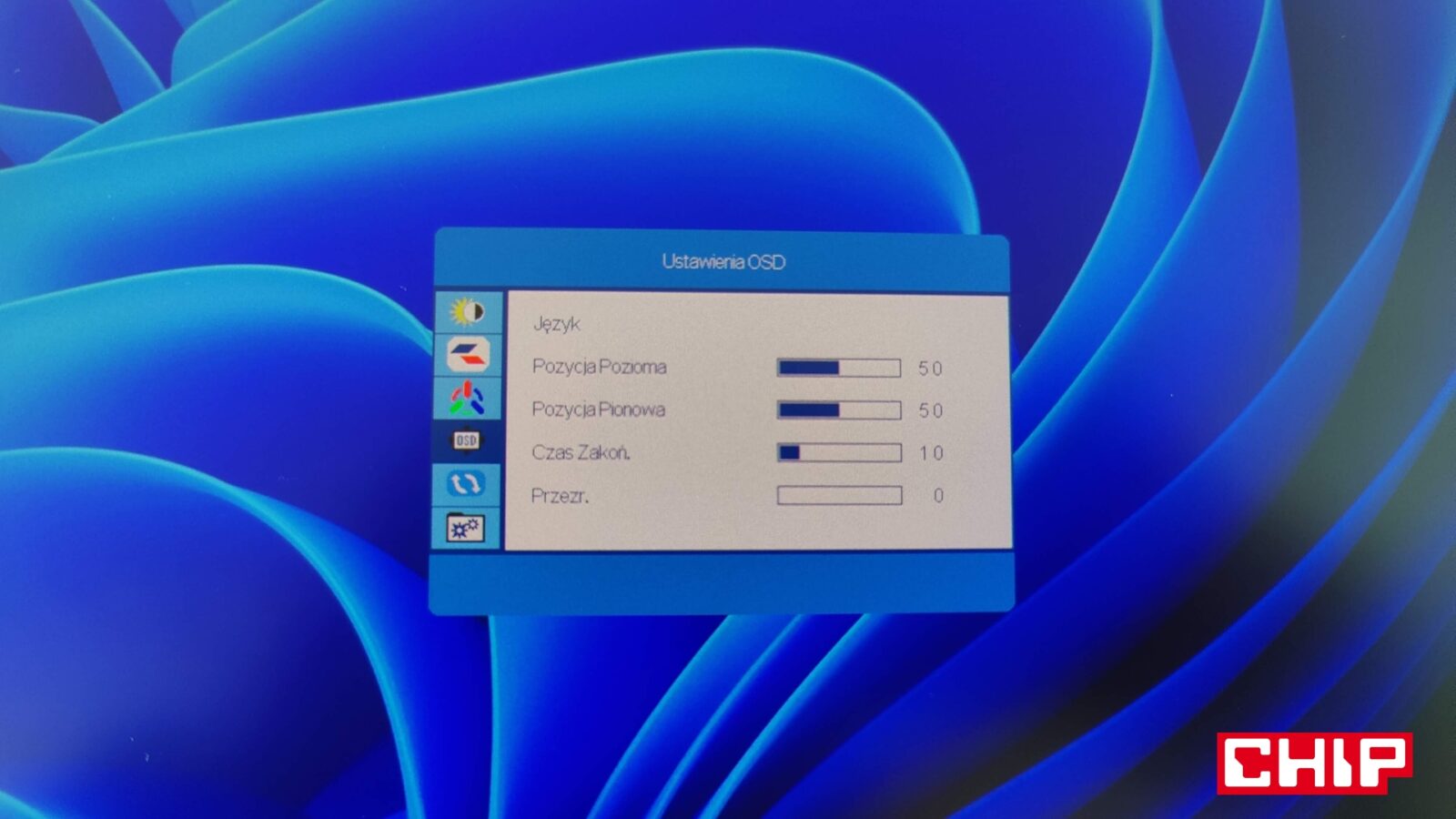Select the Przezr. transparency option label
Screen dimensions: 1456x819
[x=560, y=496]
